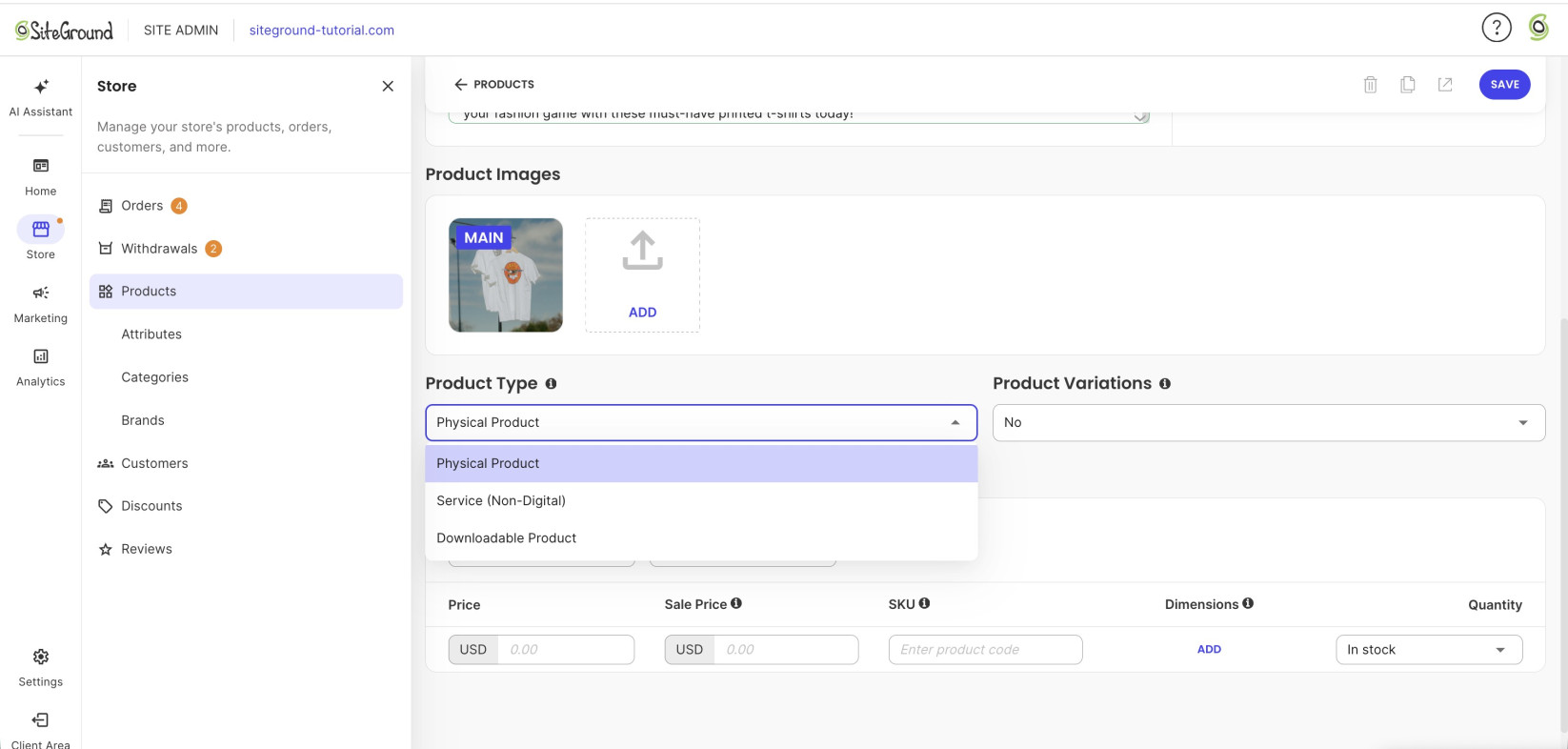Open Brands submenu item
This screenshot has width=1568, height=749.
coord(143,420)
